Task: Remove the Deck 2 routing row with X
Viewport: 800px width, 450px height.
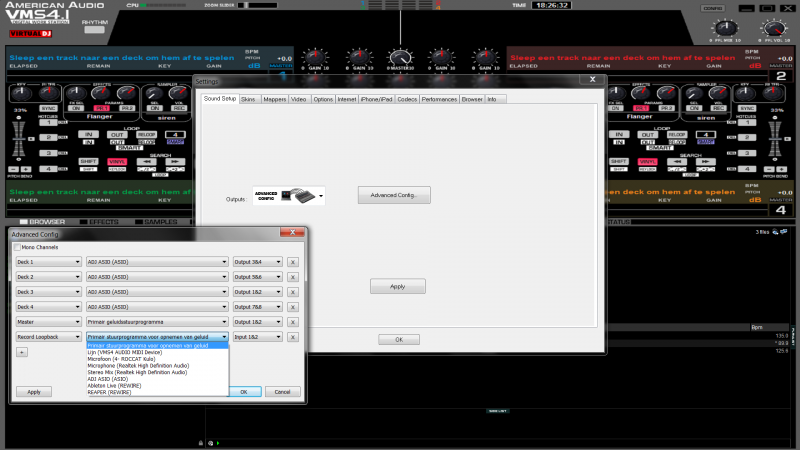Action: coord(293,277)
